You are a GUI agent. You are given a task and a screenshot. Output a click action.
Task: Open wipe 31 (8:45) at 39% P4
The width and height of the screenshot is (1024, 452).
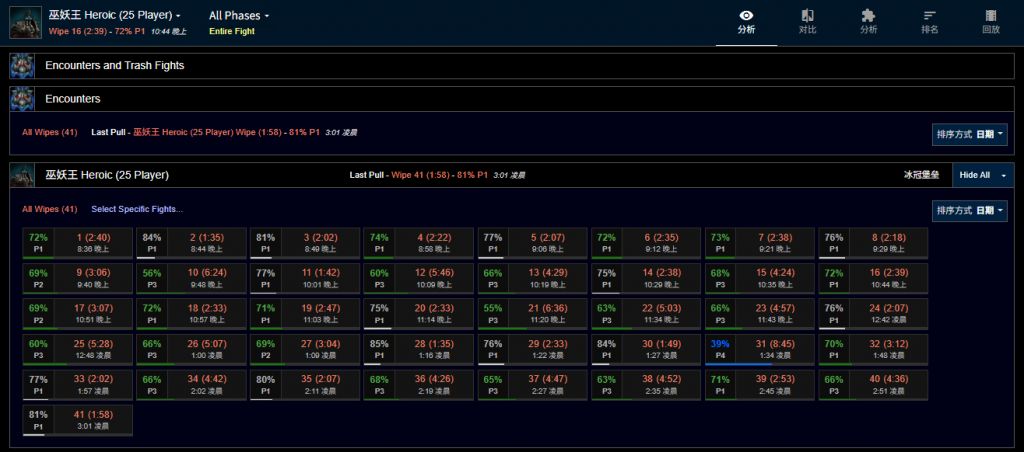click(760, 349)
